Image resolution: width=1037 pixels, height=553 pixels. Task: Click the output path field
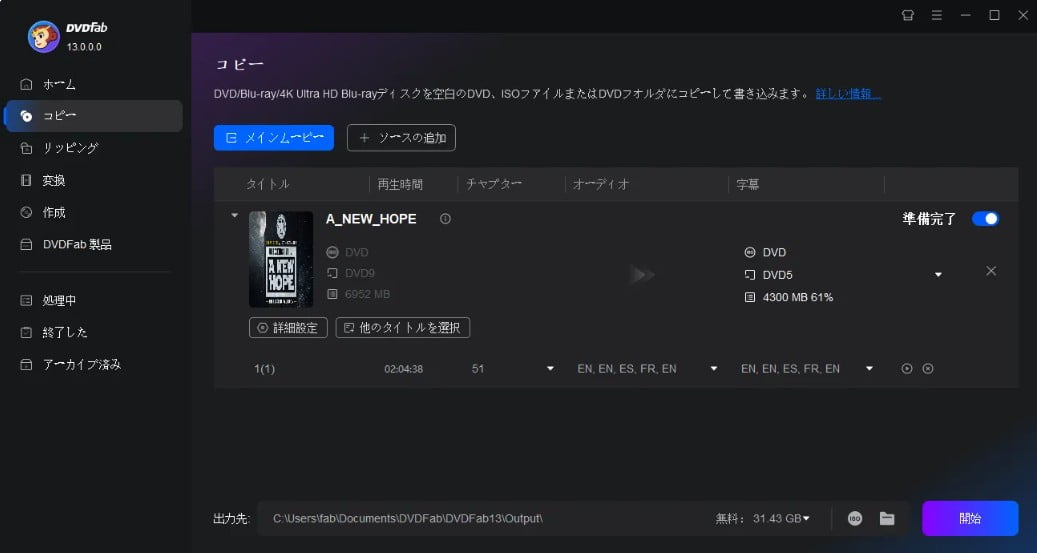[483, 519]
